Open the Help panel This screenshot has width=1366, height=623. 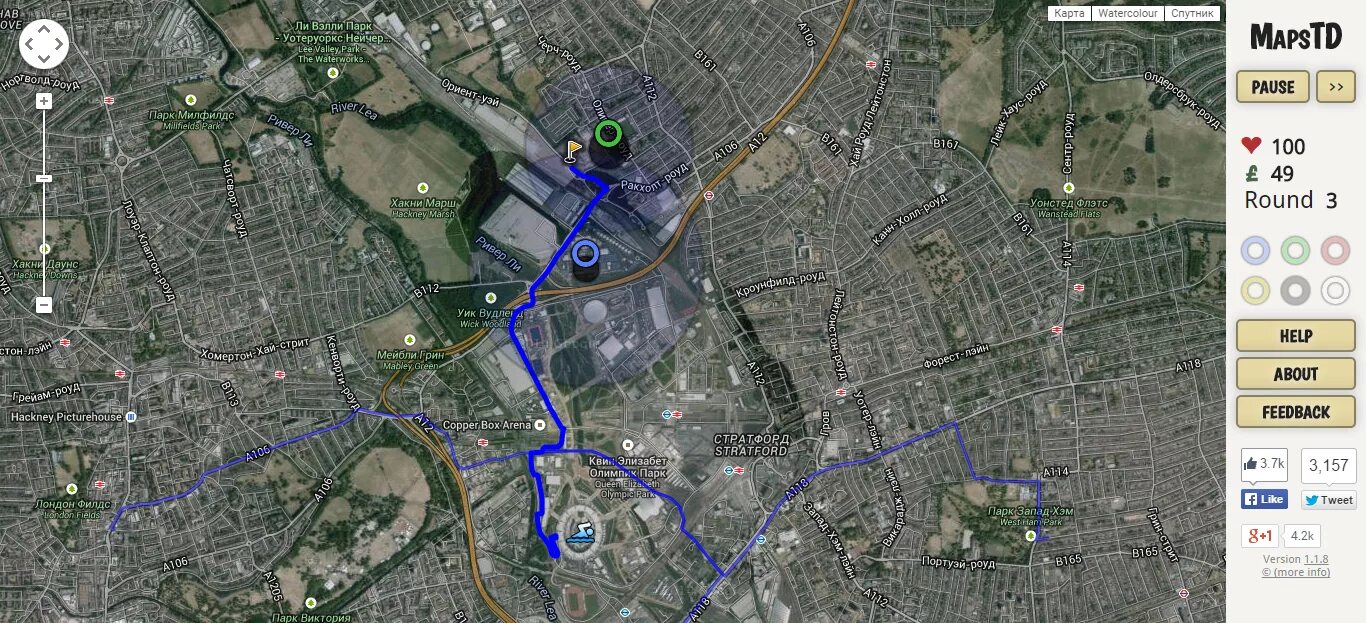1296,336
